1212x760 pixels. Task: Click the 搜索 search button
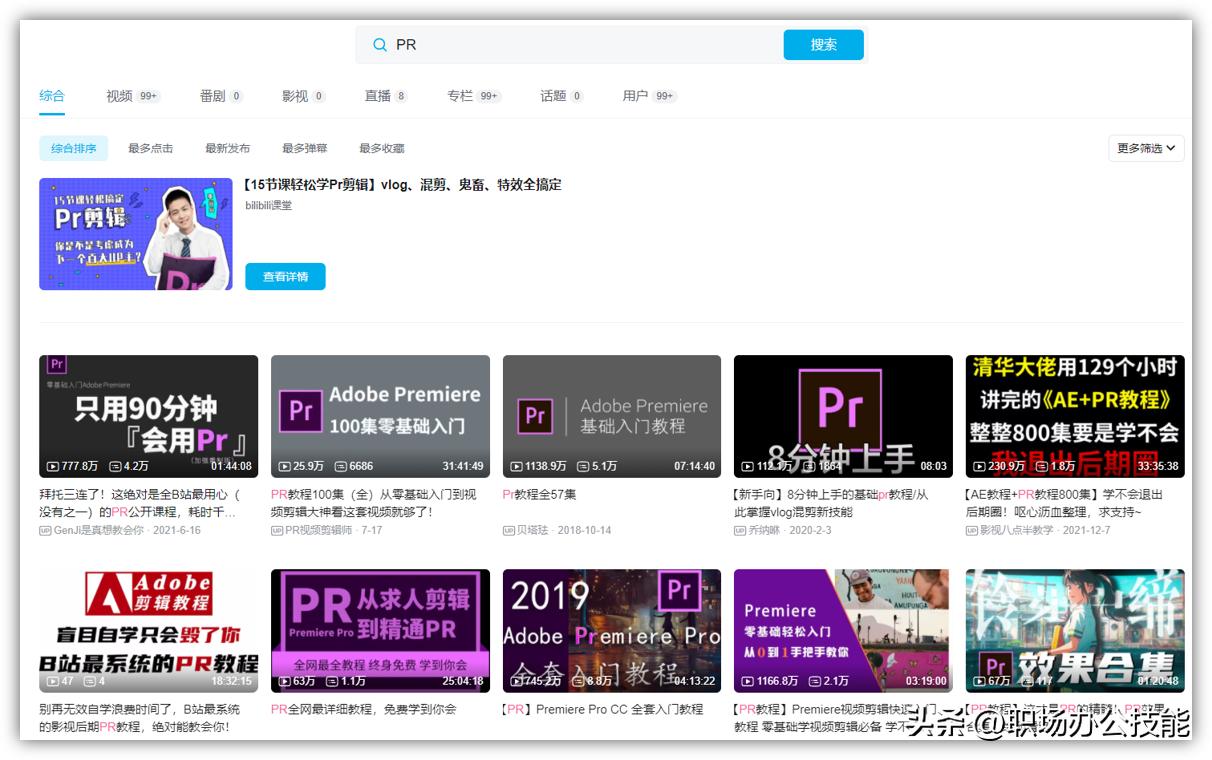(823, 45)
